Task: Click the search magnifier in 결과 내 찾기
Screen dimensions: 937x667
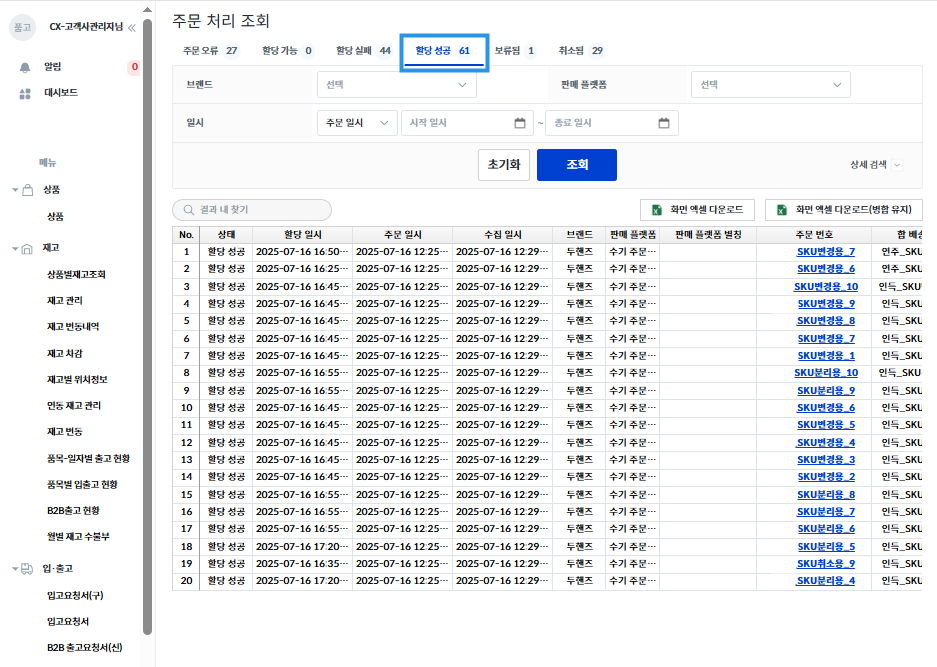Action: pos(188,210)
